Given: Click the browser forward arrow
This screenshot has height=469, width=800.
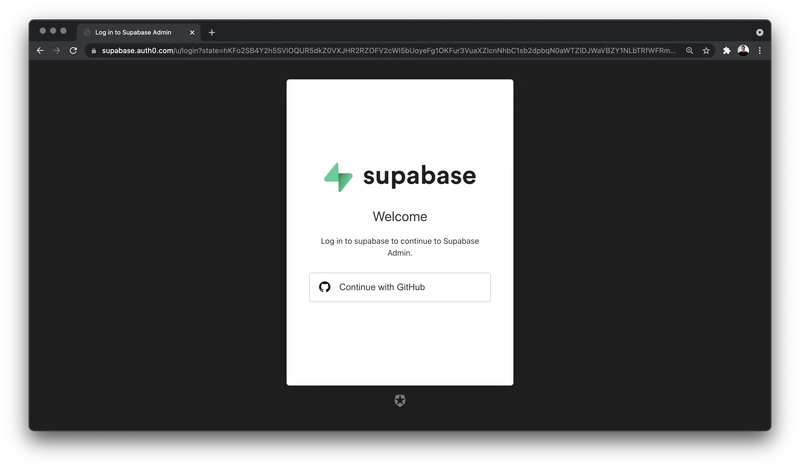Looking at the screenshot, I should pos(57,51).
